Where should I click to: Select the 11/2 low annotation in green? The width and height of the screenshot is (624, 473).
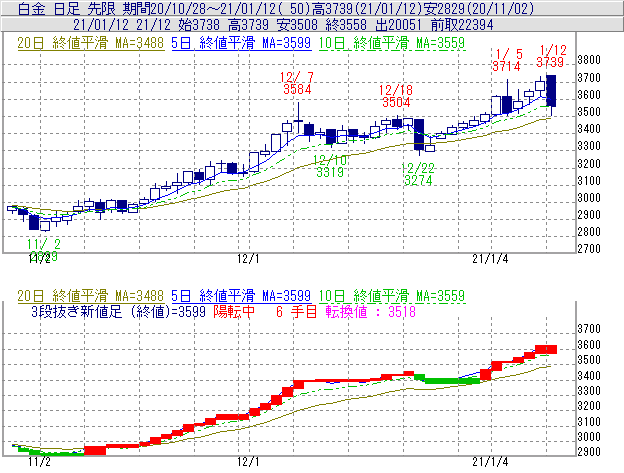[x=43, y=250]
